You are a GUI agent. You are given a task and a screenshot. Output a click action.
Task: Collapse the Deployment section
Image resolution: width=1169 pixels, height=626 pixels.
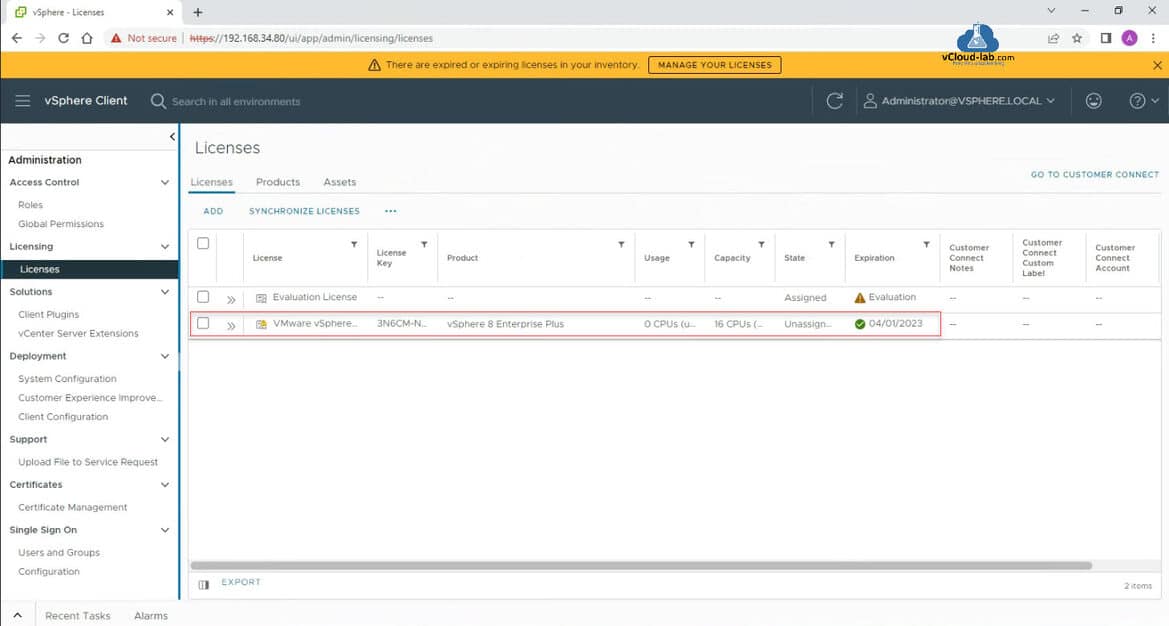click(x=165, y=356)
